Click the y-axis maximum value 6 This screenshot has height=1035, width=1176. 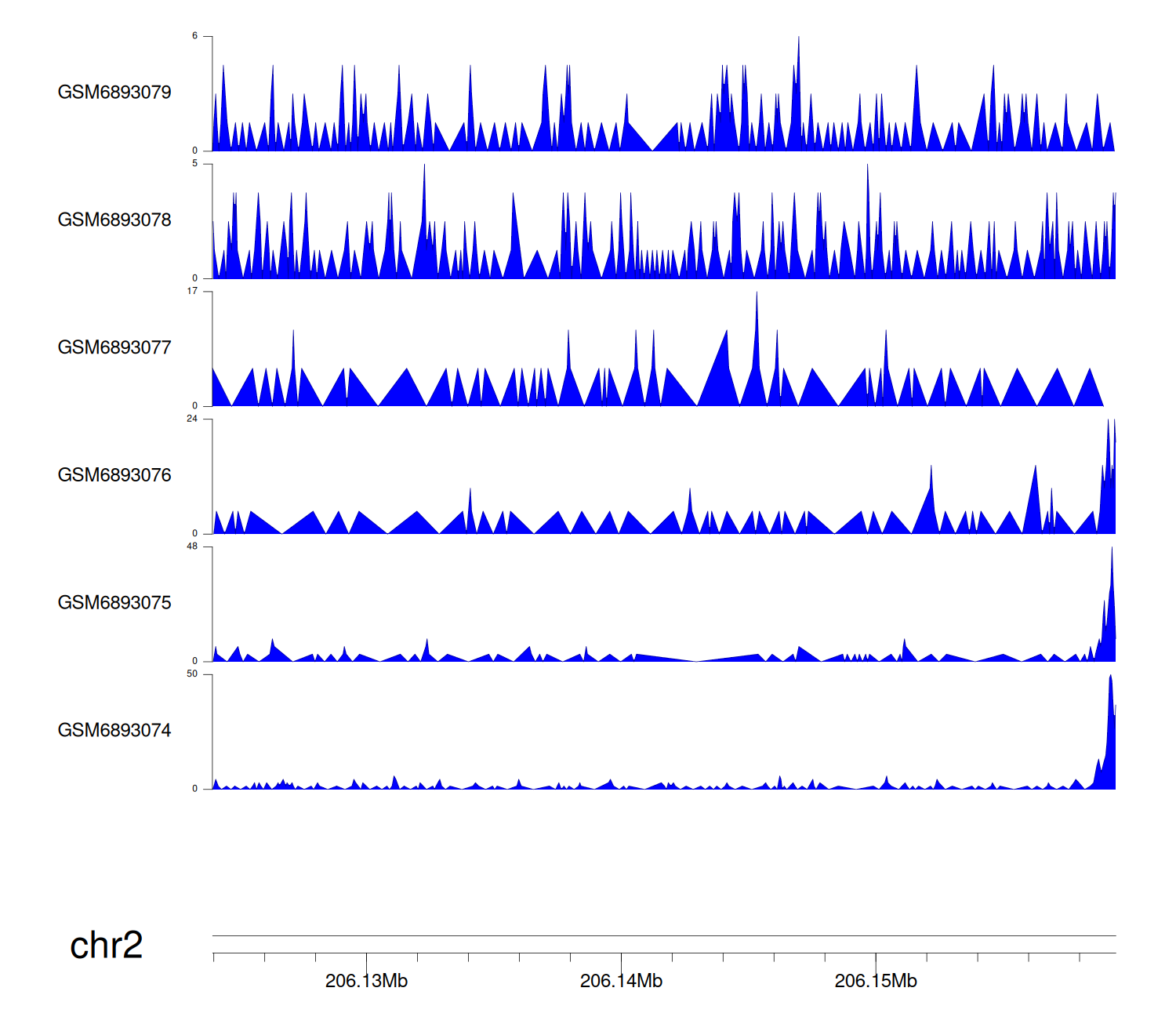(x=195, y=36)
